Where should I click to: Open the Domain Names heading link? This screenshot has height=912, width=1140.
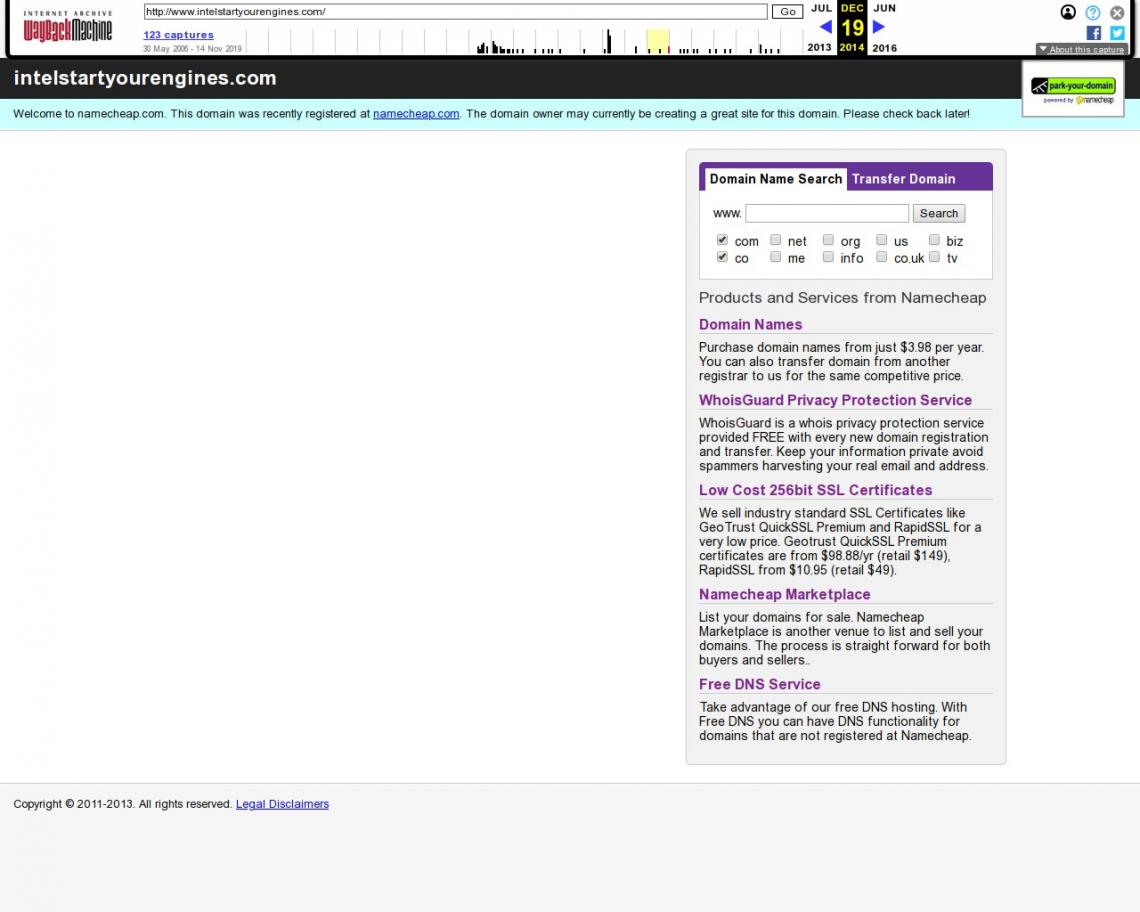(750, 324)
